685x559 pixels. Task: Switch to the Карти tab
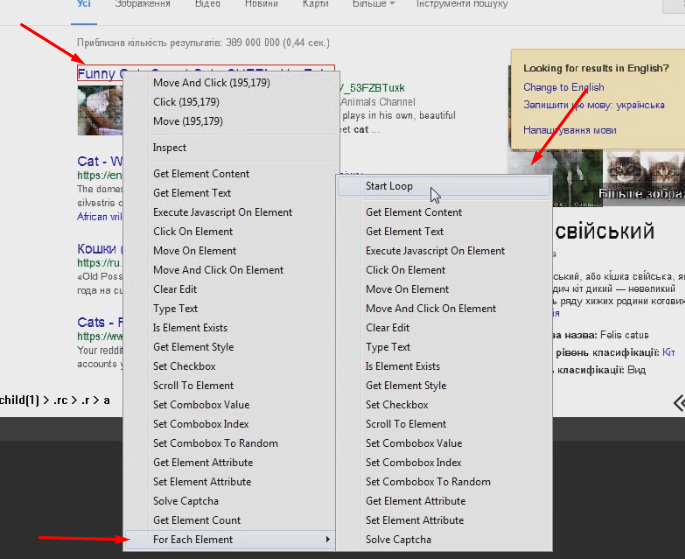pos(315,5)
